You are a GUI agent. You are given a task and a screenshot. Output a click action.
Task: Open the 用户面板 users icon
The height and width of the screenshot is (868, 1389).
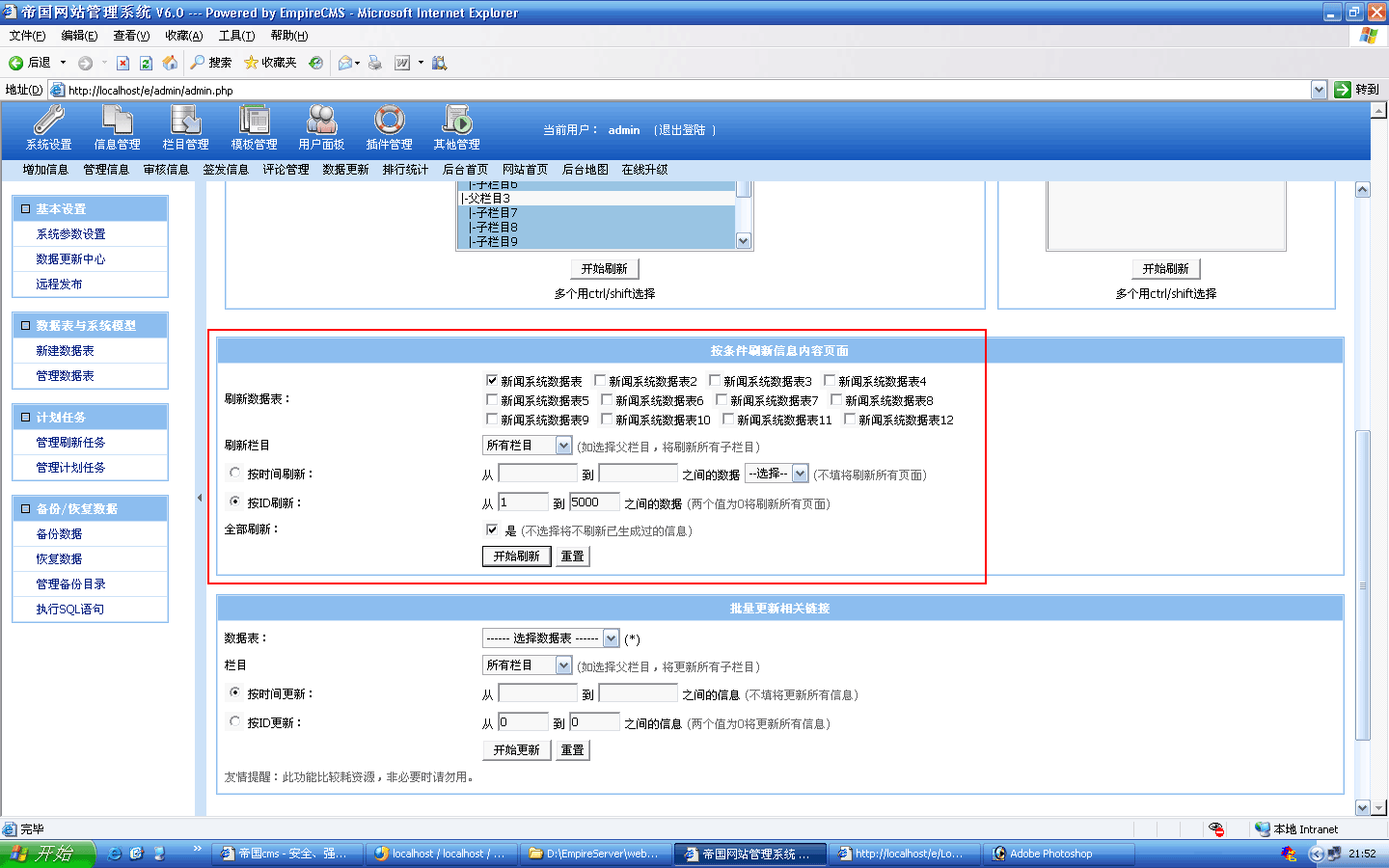[321, 121]
